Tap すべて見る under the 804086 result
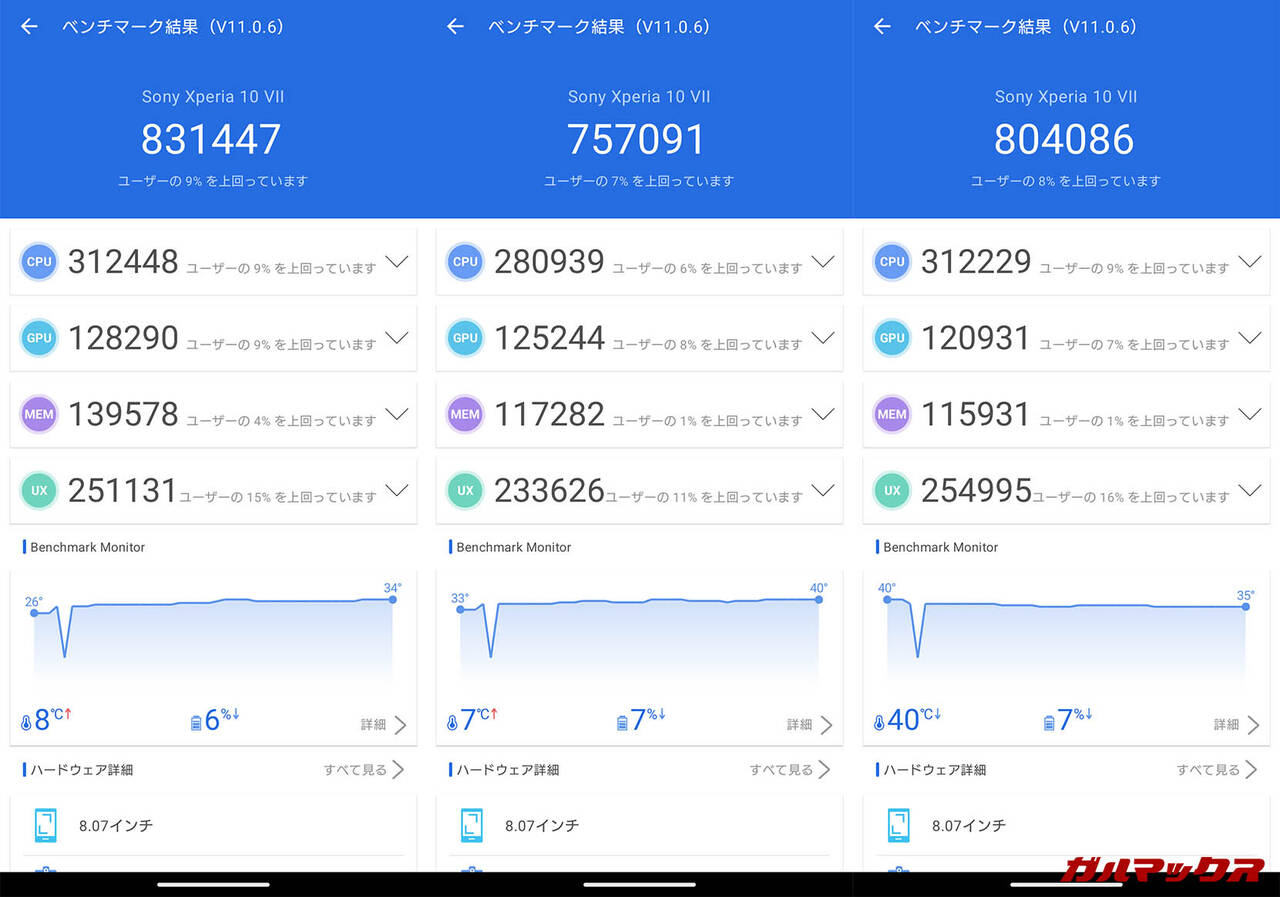Image resolution: width=1280 pixels, height=897 pixels. (x=1217, y=770)
